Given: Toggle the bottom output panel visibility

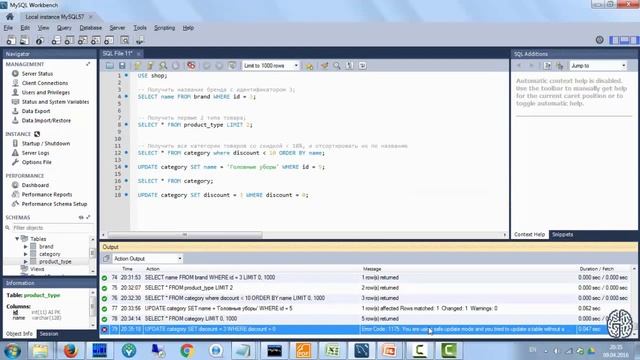Looking at the screenshot, I should pyautogui.click(x=624, y=40).
